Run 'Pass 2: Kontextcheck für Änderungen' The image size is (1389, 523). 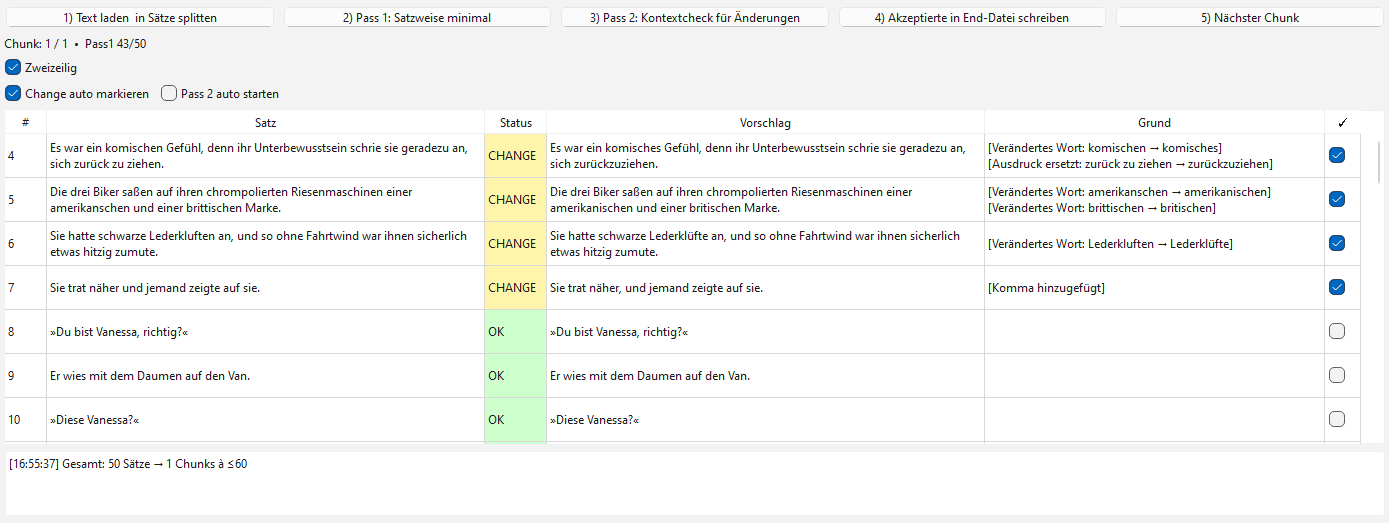pos(694,18)
